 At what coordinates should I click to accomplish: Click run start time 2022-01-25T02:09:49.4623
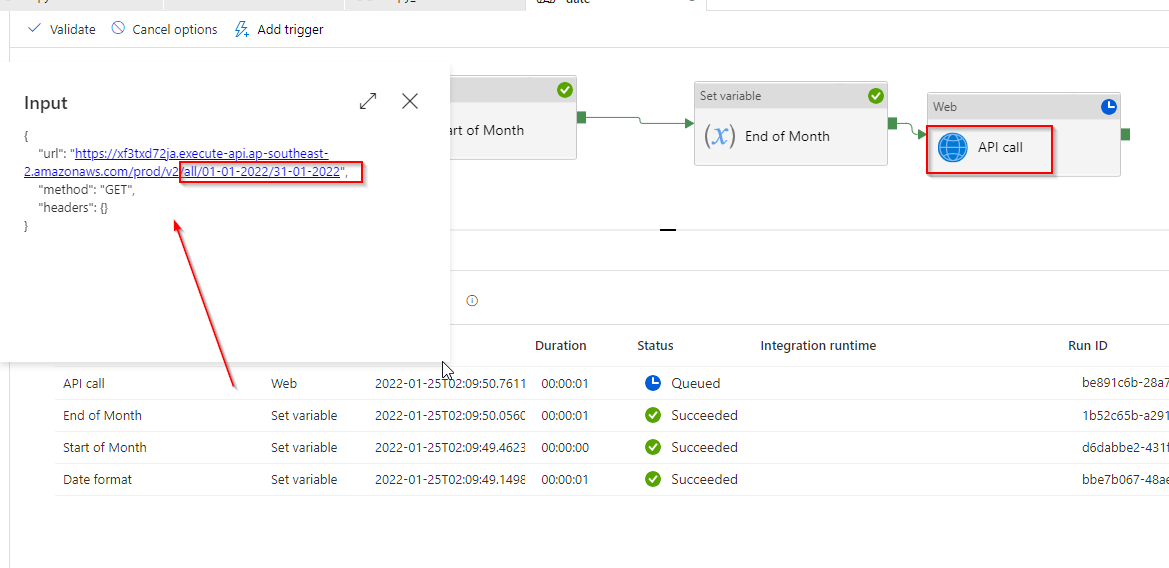point(450,447)
